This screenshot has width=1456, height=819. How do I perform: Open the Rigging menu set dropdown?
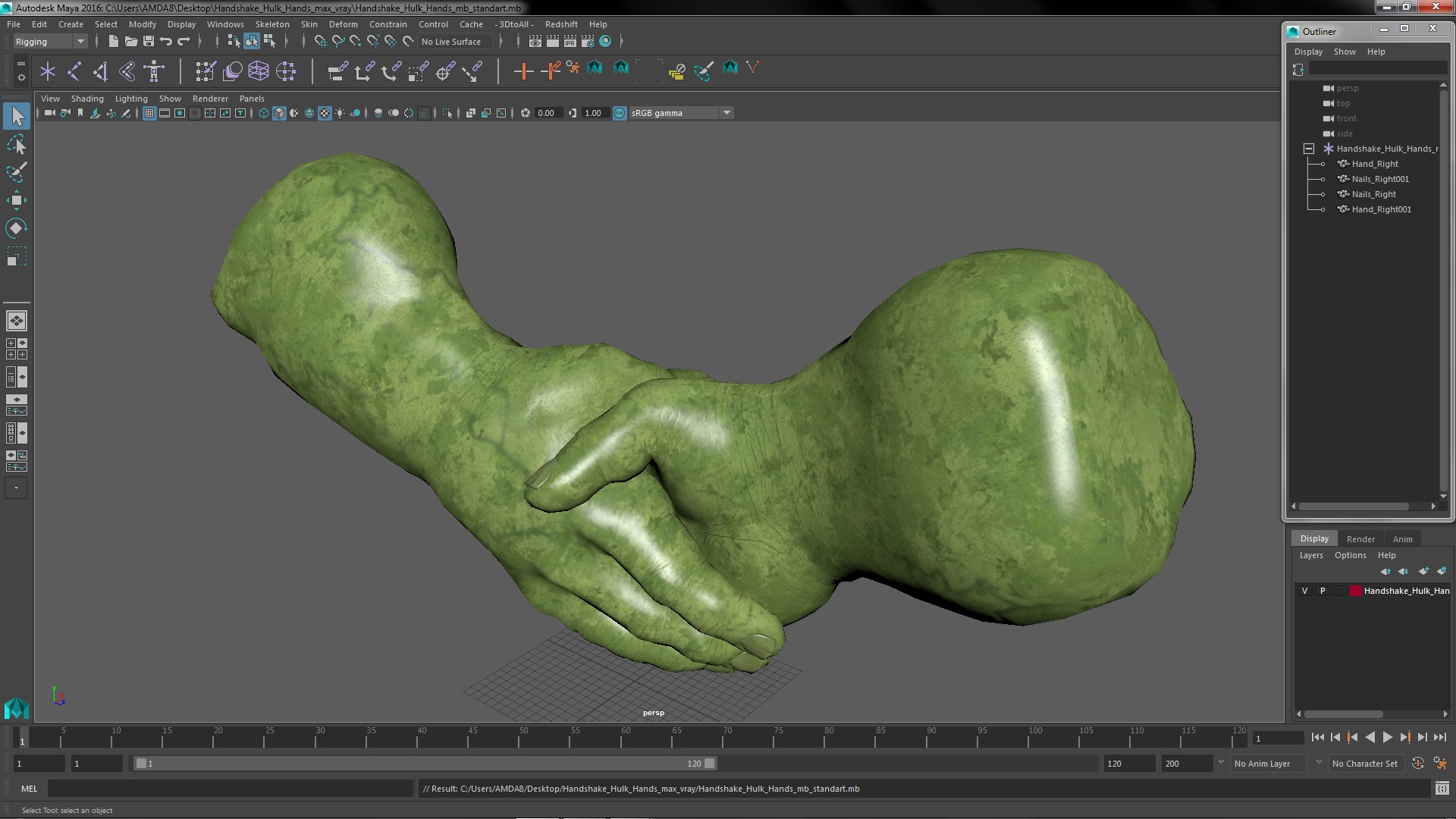pyautogui.click(x=49, y=42)
